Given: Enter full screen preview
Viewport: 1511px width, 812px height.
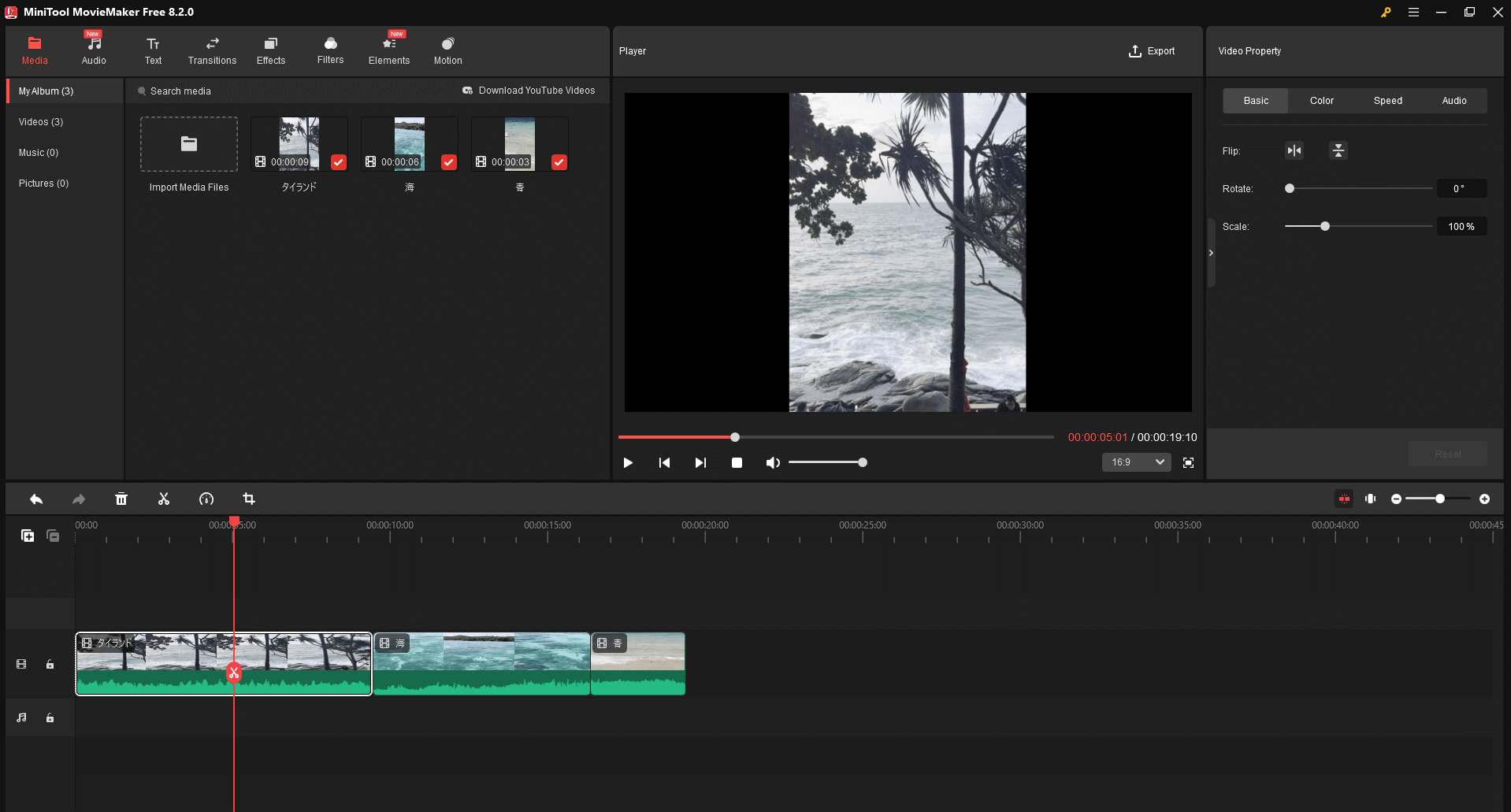Looking at the screenshot, I should tap(1188, 463).
